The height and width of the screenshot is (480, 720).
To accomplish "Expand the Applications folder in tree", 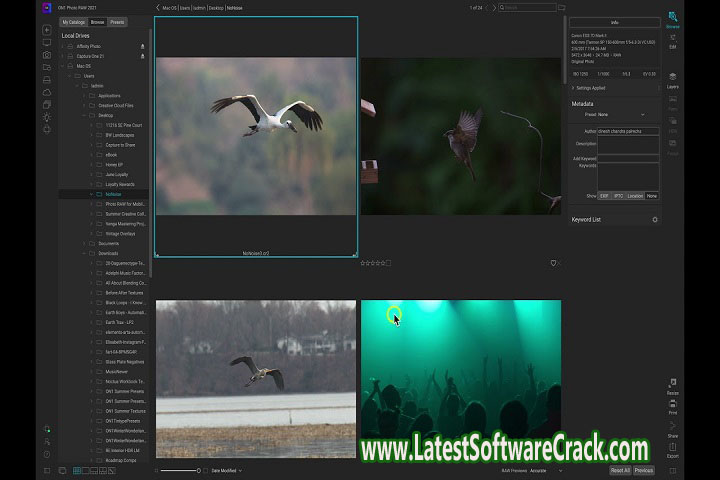I will (x=84, y=96).
